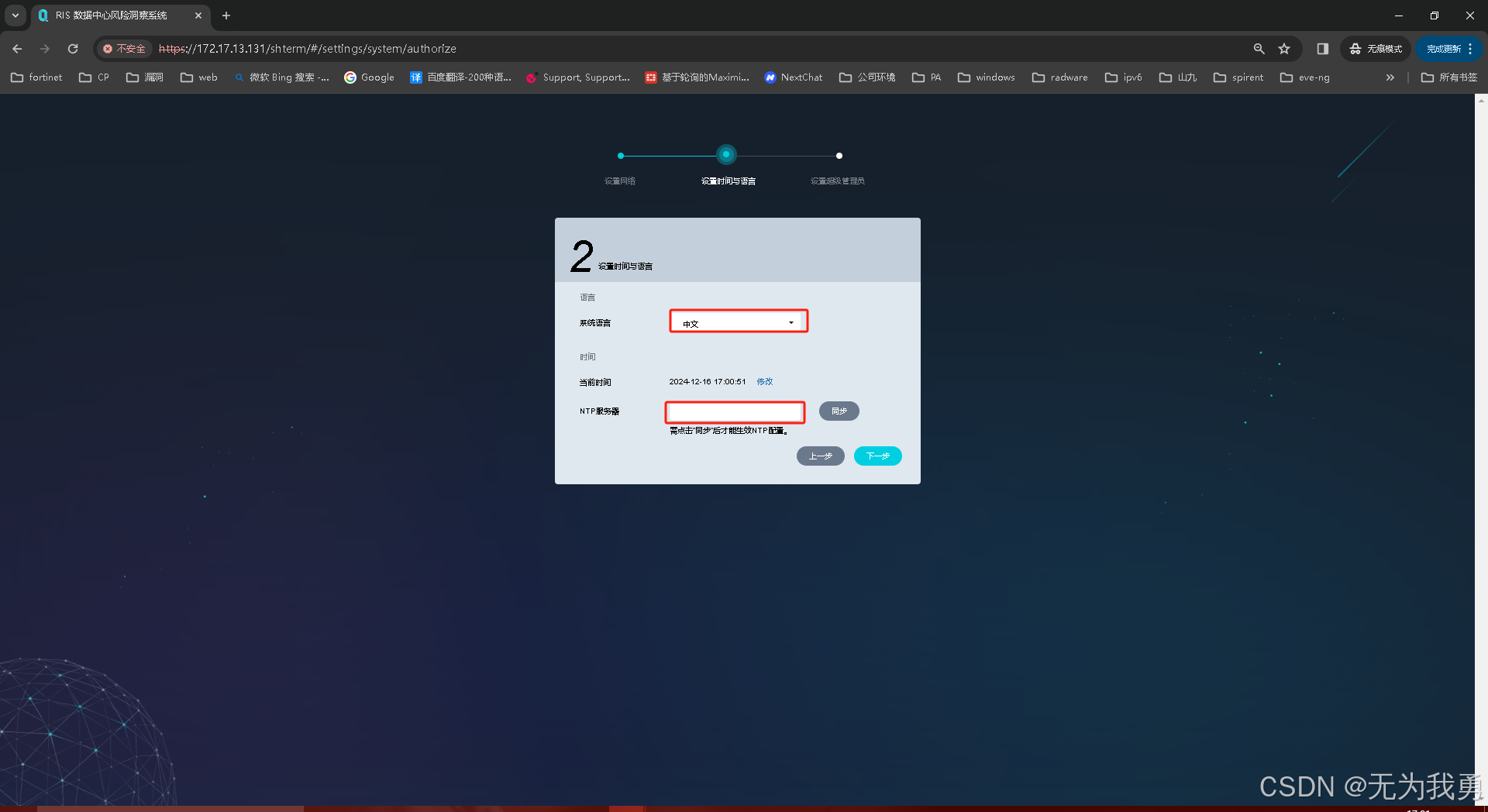This screenshot has height=812, width=1488.
Task: Open the 所有书签 all bookmarks folder
Action: pos(1449,77)
